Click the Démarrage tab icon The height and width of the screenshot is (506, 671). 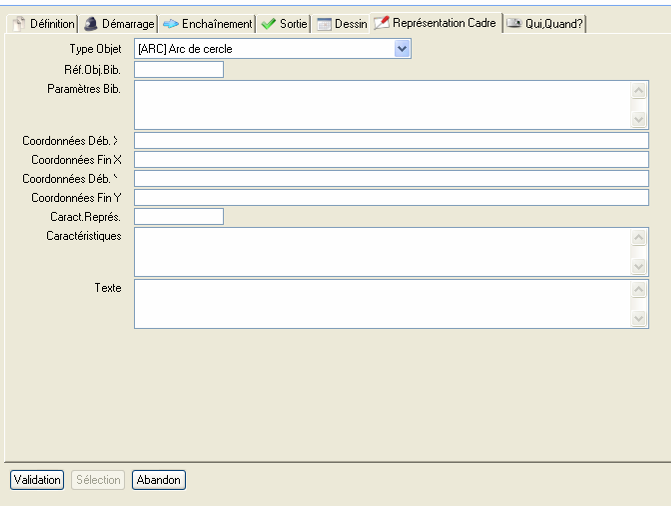[90, 24]
